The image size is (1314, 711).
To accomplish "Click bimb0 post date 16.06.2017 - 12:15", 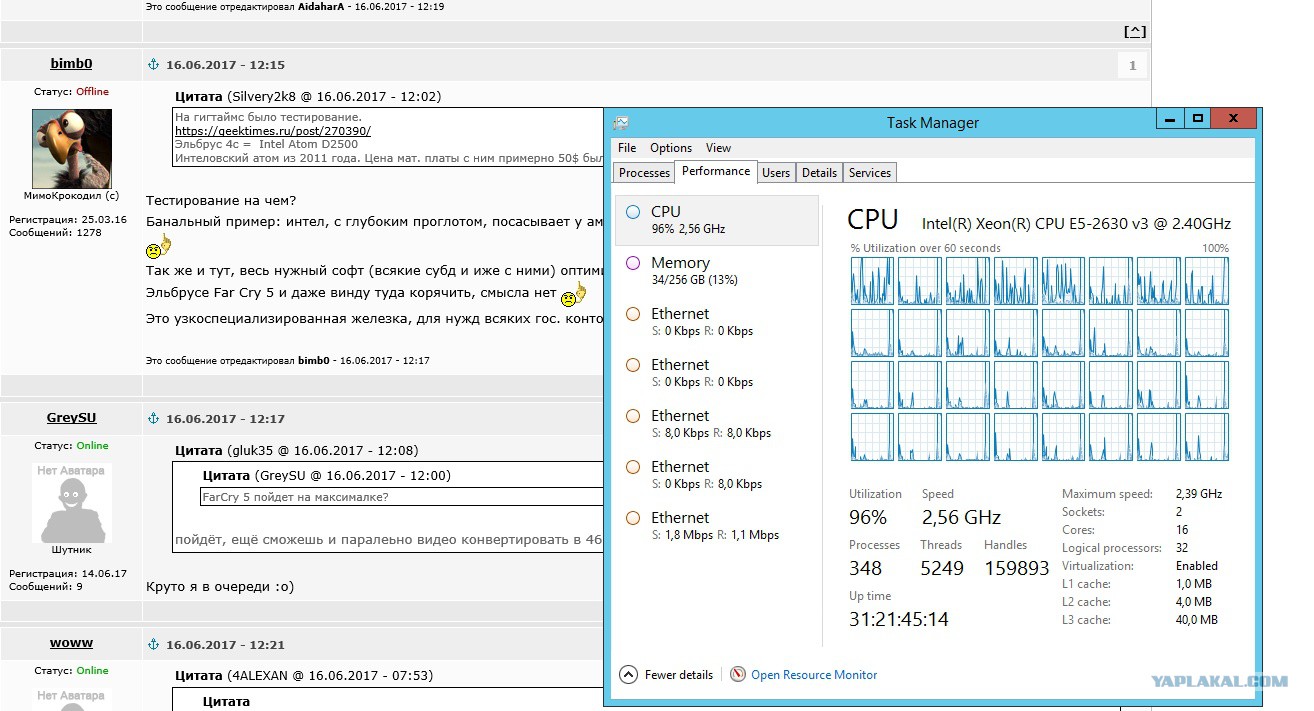I will [x=225, y=65].
